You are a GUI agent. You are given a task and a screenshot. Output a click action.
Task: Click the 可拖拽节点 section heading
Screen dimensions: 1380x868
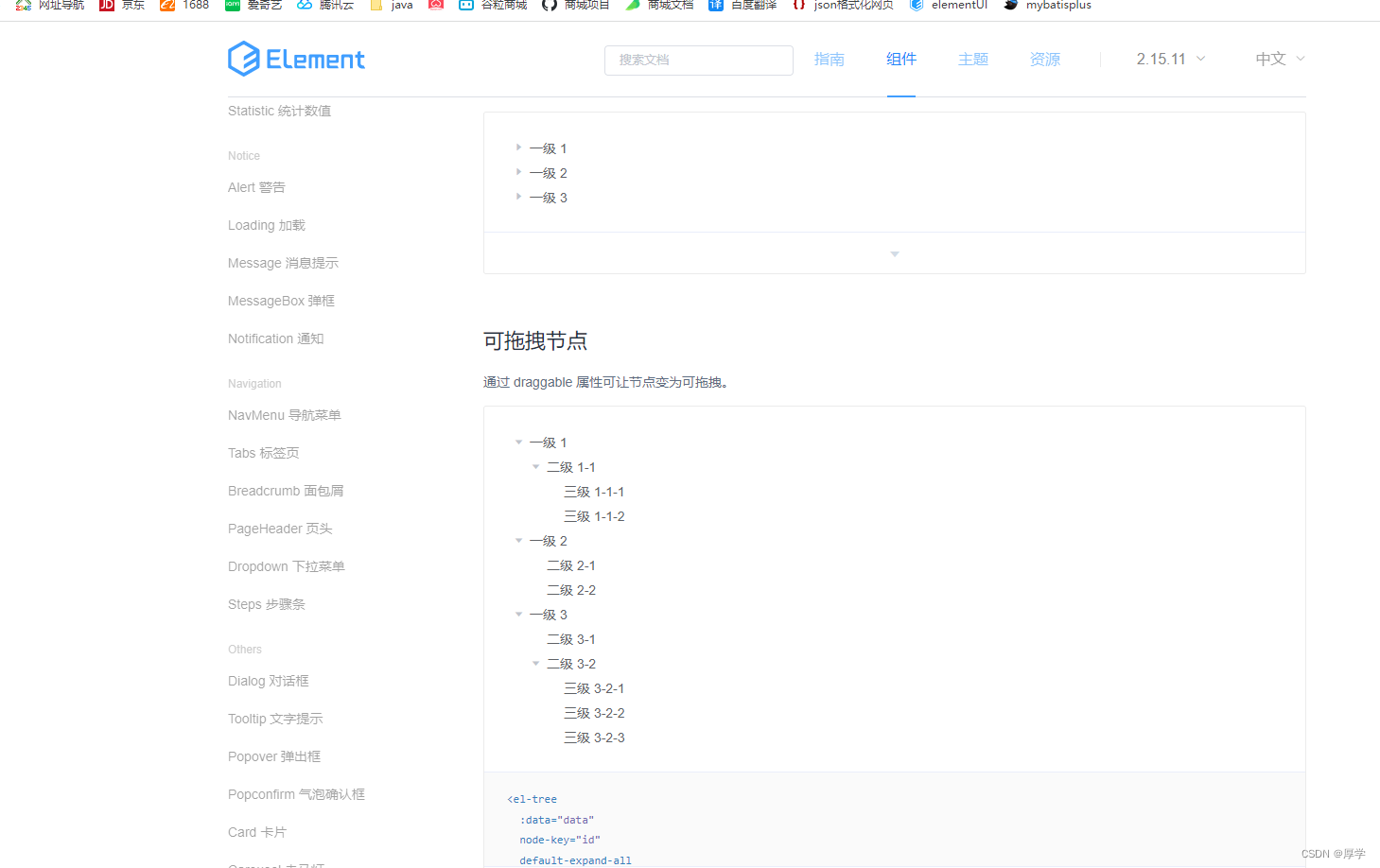(x=535, y=340)
